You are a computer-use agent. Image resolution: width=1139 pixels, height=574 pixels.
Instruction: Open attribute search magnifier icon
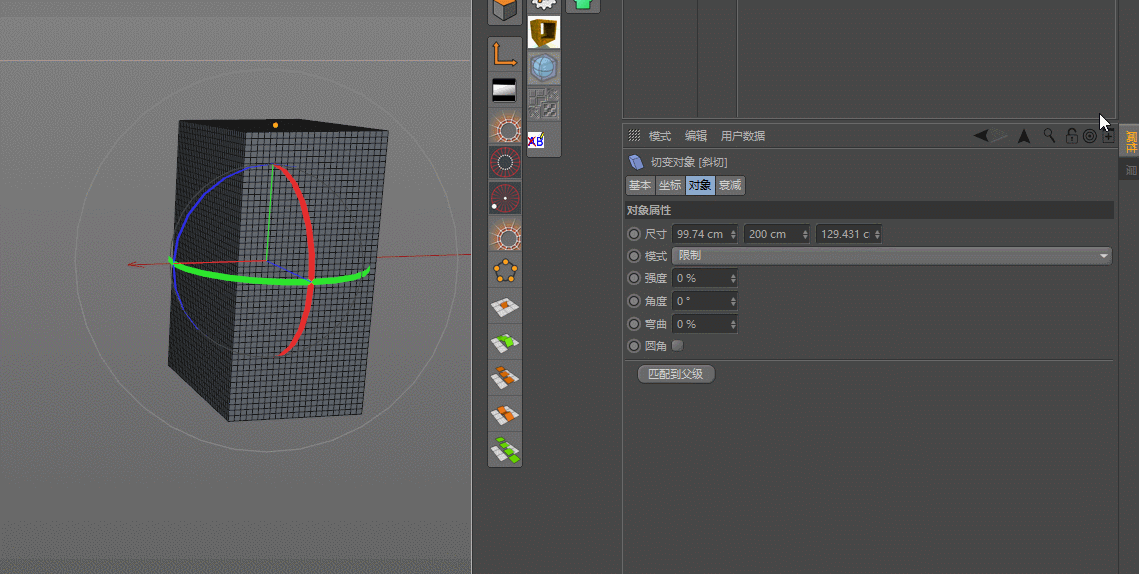click(x=1049, y=135)
